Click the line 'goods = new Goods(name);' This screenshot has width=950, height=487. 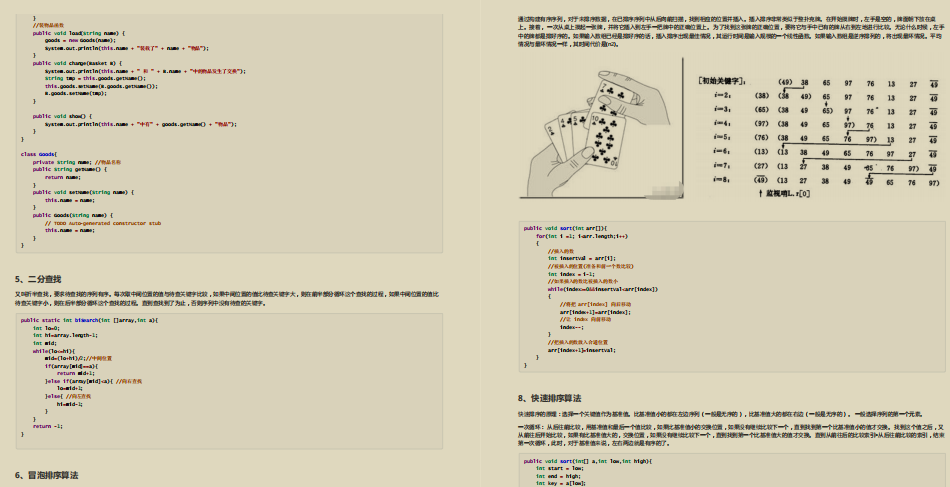pyautogui.click(x=80, y=41)
